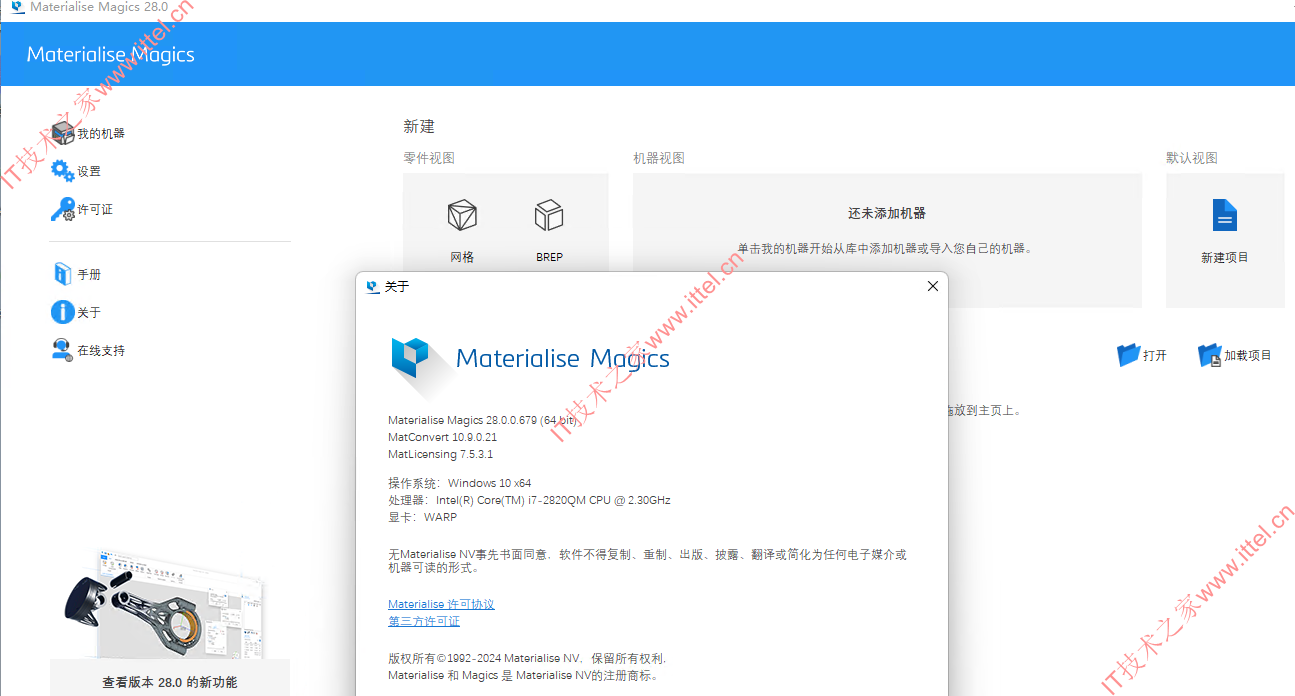
Task: Click the version 28.0 preview thumbnail
Action: 165,602
